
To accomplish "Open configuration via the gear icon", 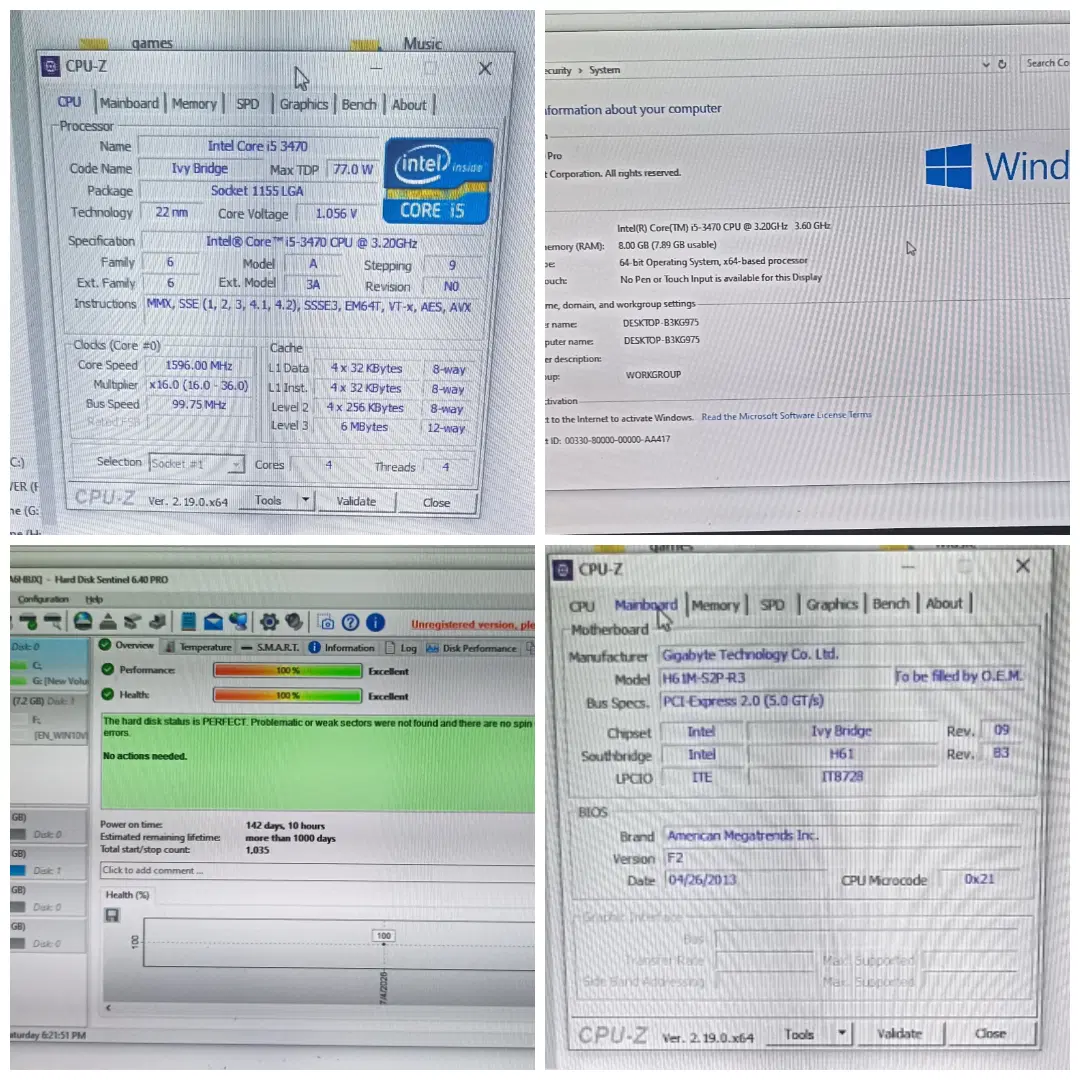I will [x=269, y=622].
